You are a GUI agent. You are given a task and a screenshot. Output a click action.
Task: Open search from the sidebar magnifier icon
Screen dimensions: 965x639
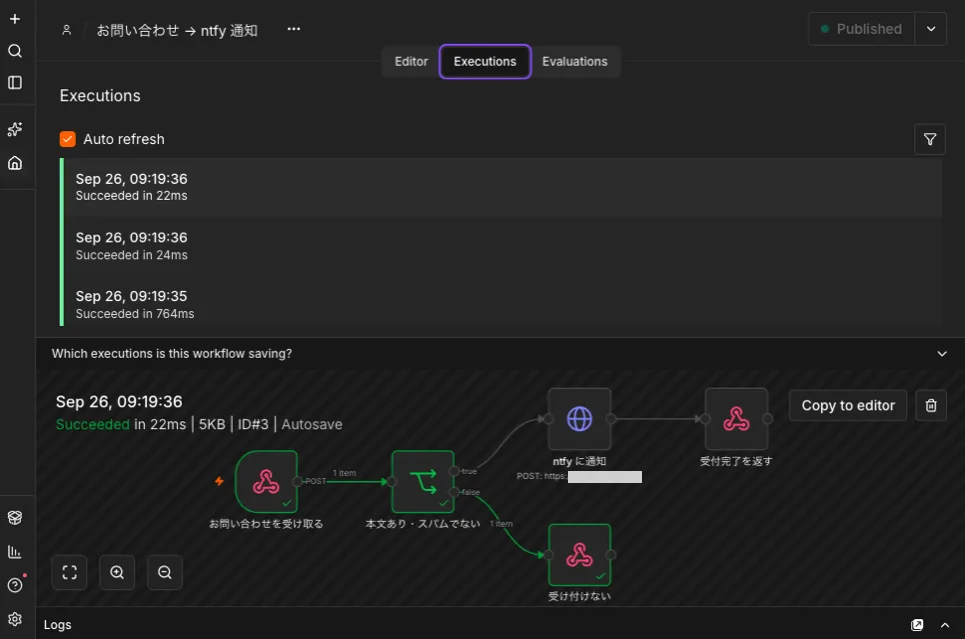point(15,50)
